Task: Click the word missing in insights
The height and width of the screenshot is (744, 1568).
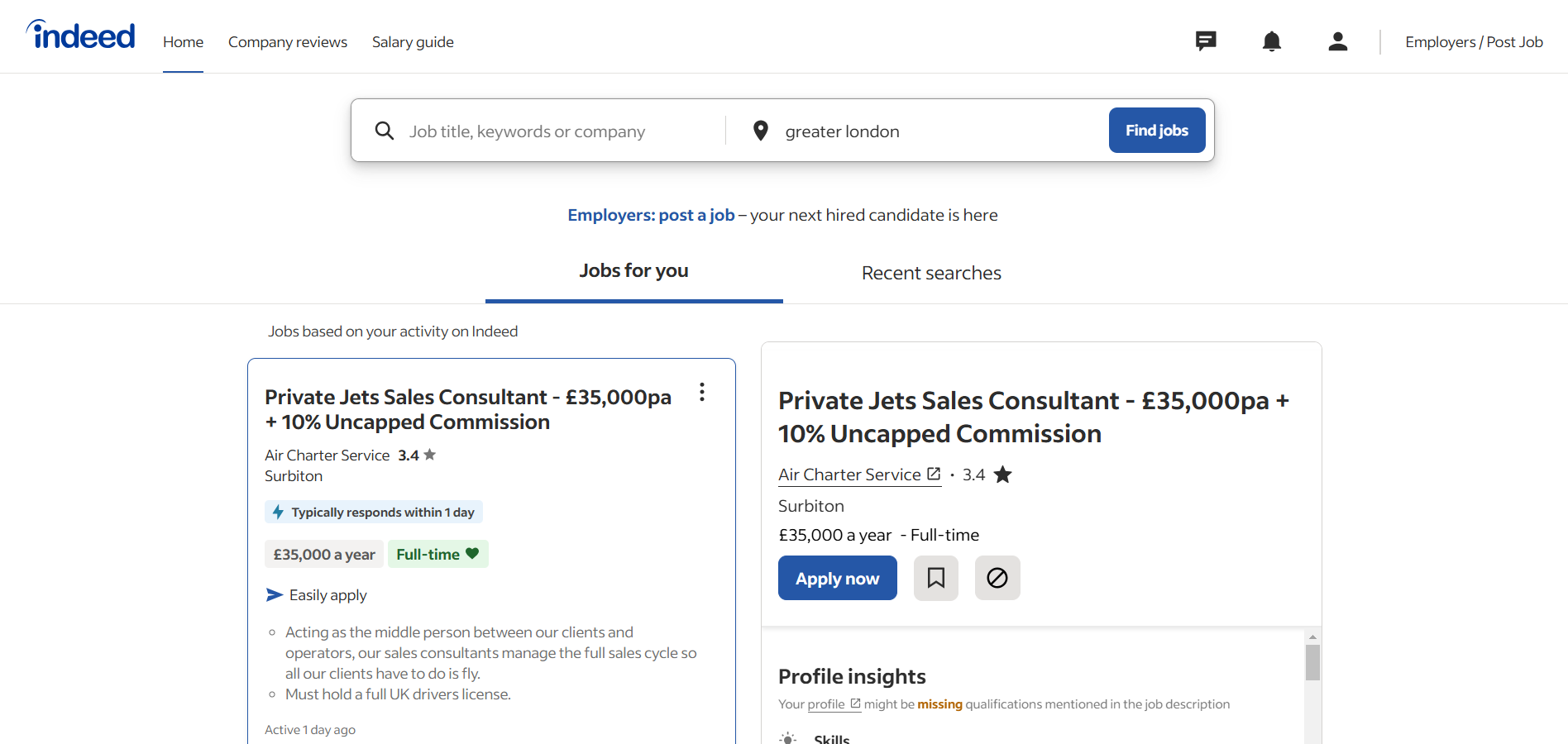Action: click(x=939, y=704)
